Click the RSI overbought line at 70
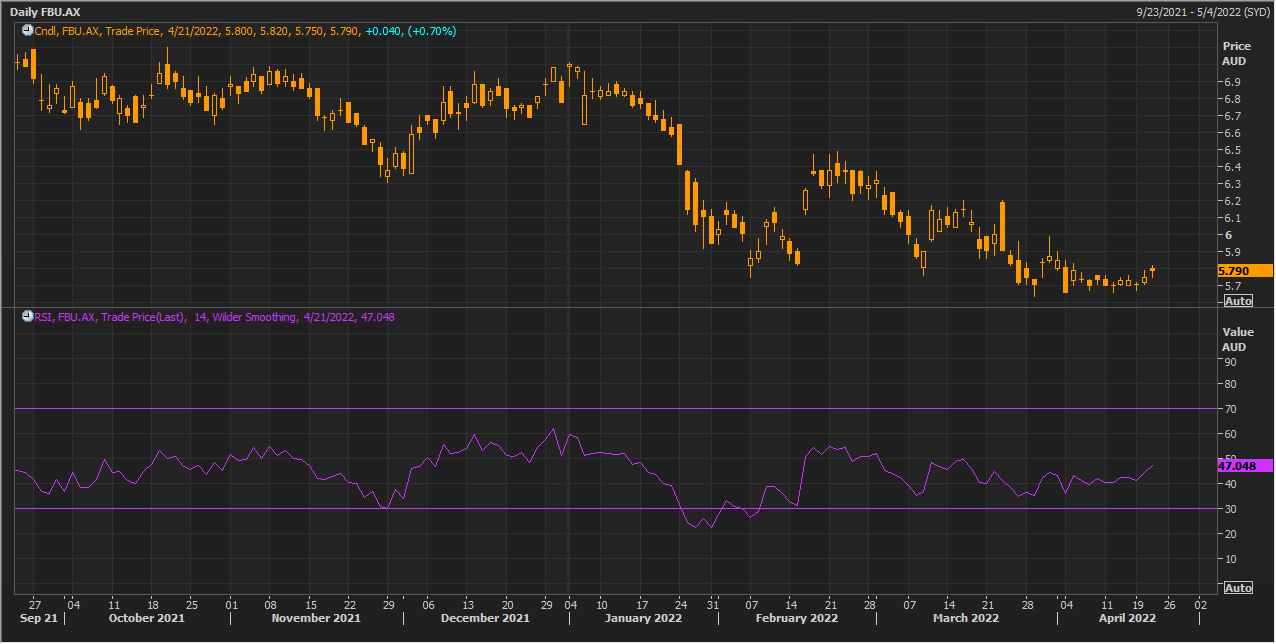1276x644 pixels. (x=600, y=409)
